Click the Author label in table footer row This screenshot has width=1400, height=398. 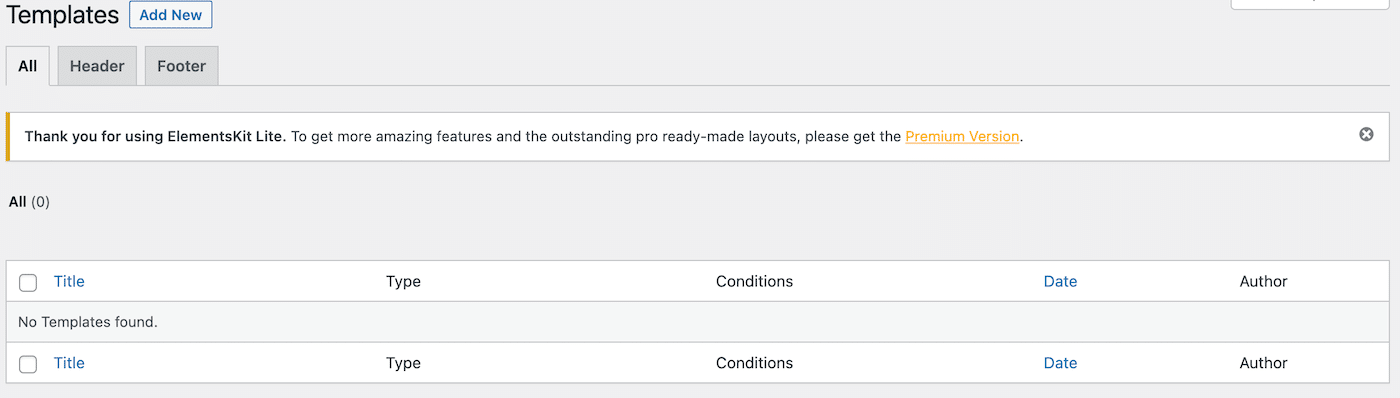point(1263,363)
